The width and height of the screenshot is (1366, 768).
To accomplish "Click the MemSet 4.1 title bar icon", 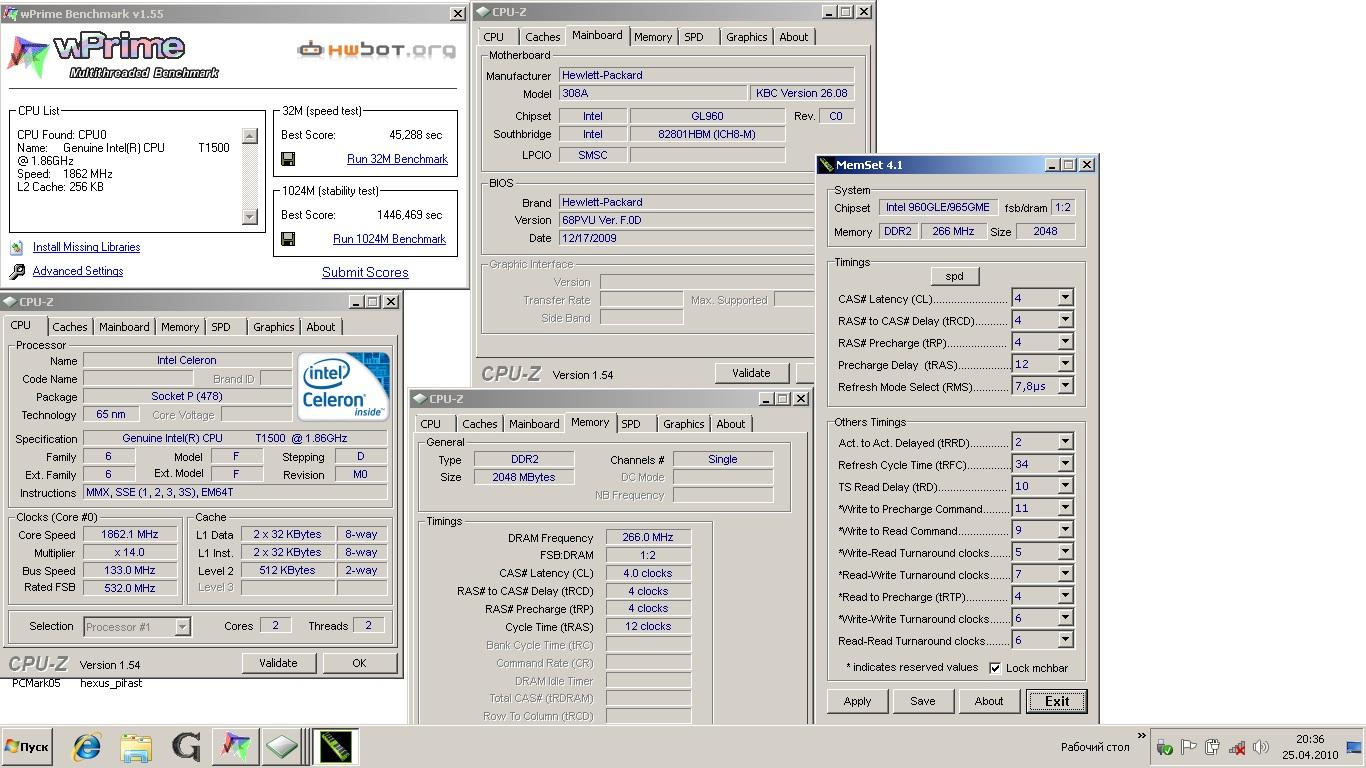I will [x=826, y=165].
